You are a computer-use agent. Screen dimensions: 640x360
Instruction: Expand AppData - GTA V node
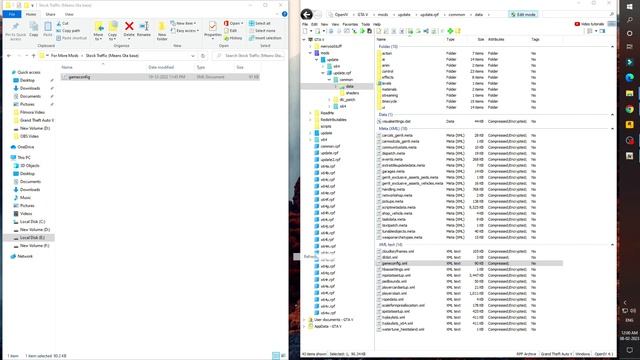(304, 327)
